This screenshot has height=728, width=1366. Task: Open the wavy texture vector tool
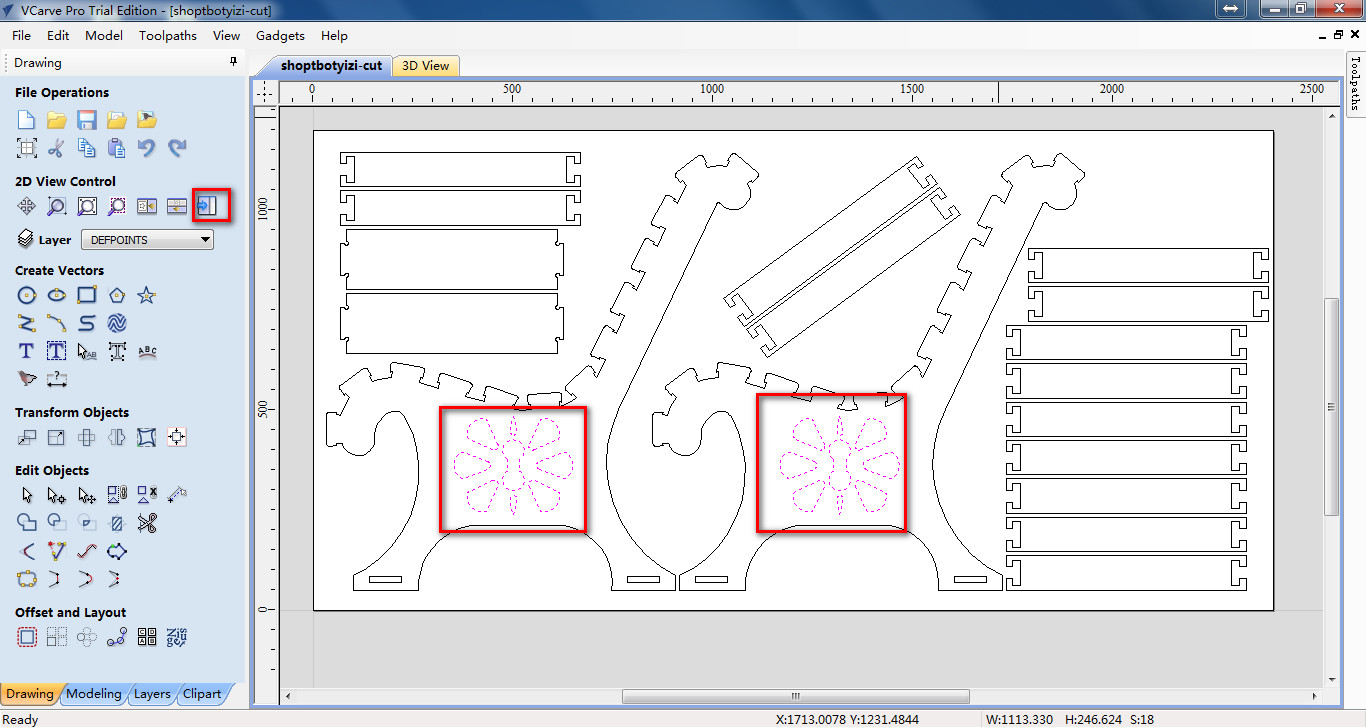pyautogui.click(x=117, y=323)
